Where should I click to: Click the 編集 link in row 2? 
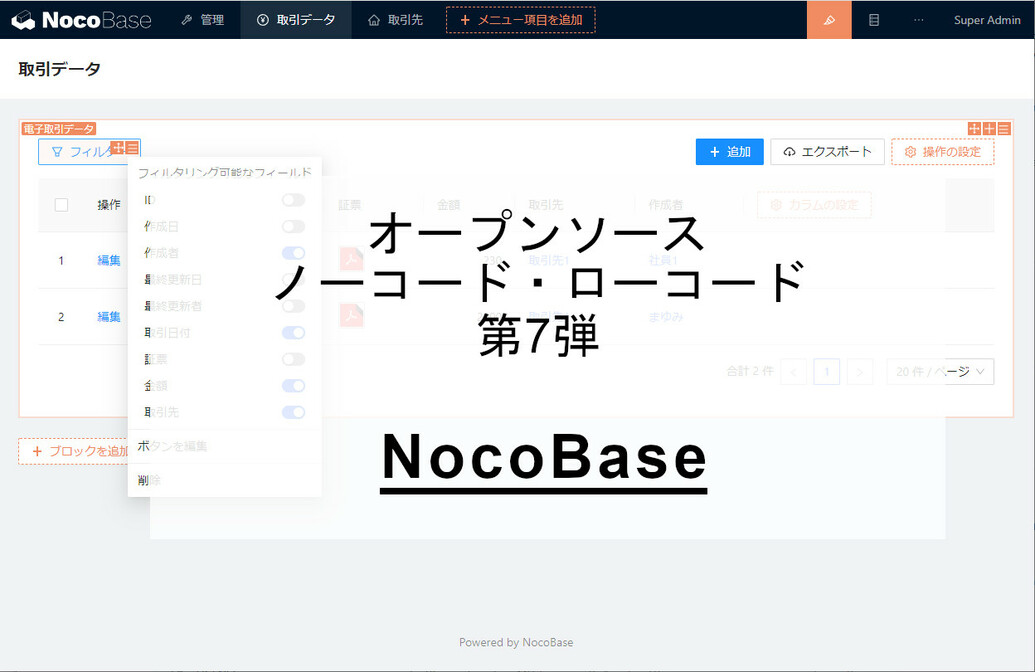109,317
